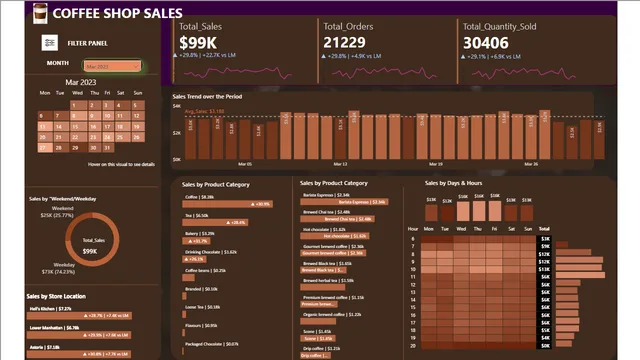Screen dimensions: 640x360
Task: Select the Brewed herbal tea product bar
Action: 323,287
